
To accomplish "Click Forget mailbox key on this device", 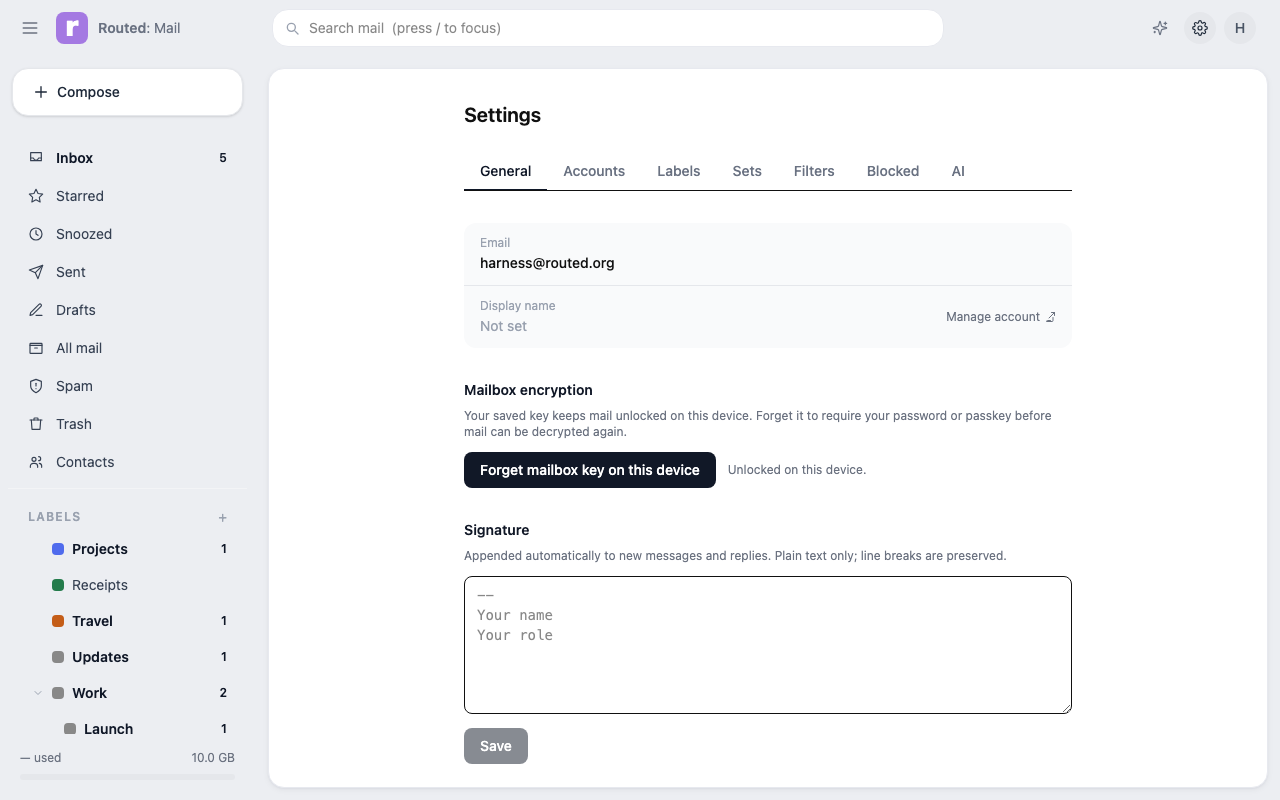I will coord(590,470).
